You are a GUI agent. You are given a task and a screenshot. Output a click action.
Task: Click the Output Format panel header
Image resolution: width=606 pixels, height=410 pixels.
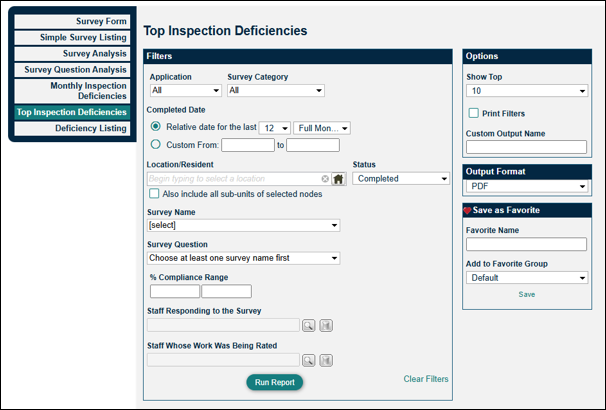(527, 172)
